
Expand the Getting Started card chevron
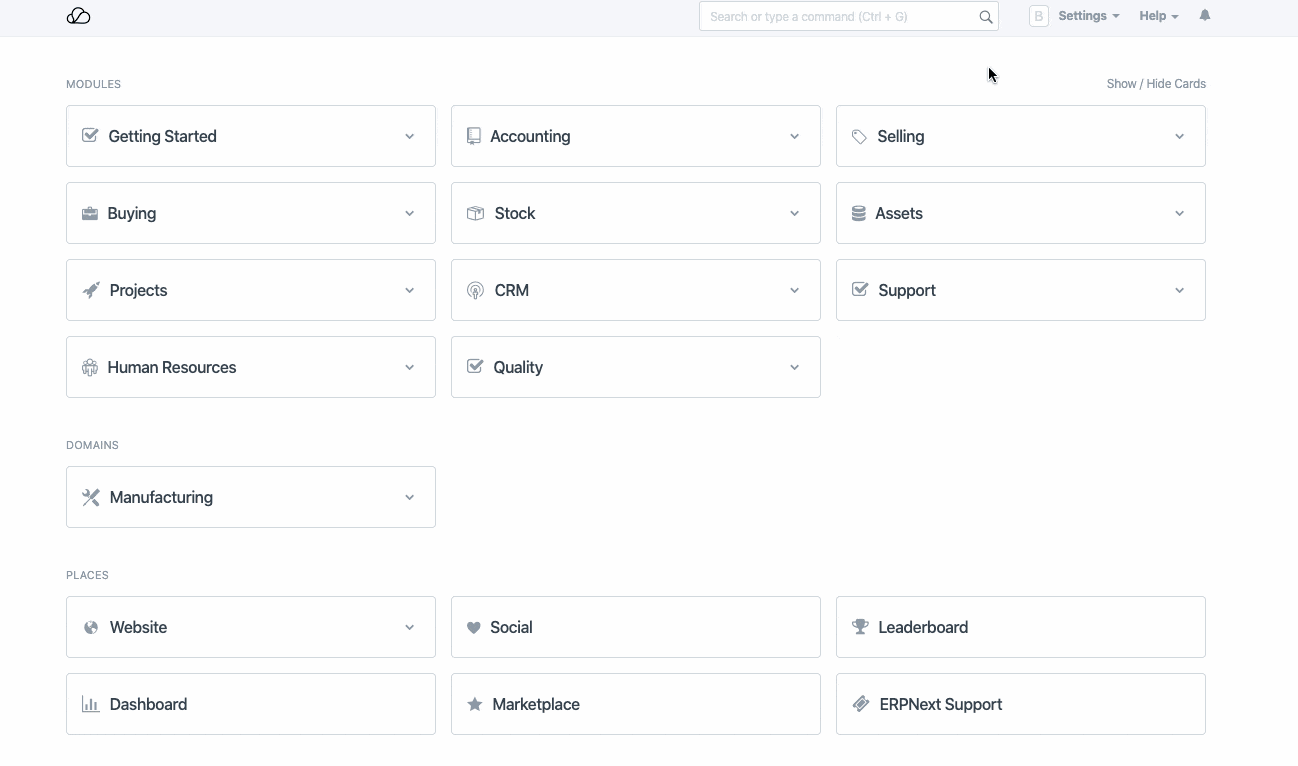point(409,137)
